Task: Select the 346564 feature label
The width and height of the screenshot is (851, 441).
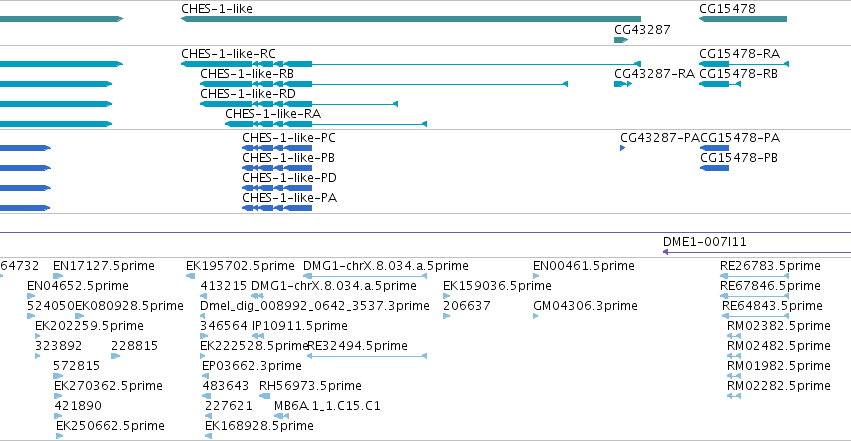Action: pos(224,326)
